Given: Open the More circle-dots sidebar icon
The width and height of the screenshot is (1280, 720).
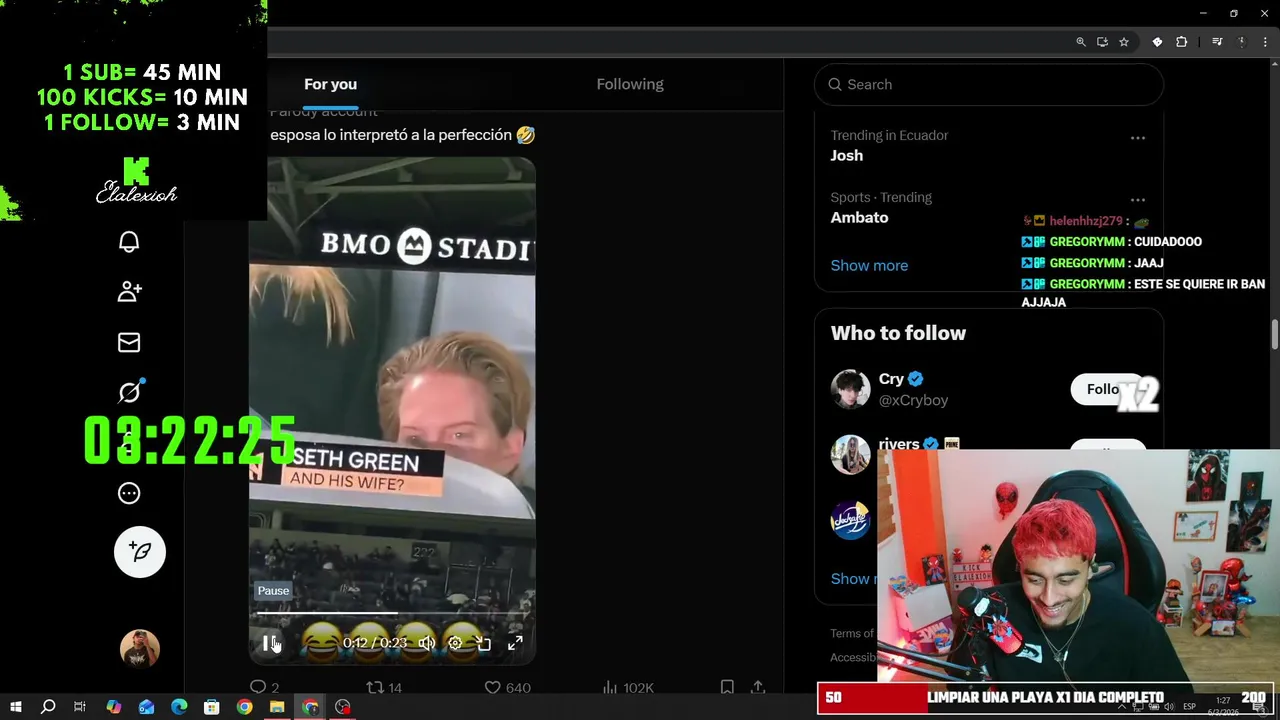Looking at the screenshot, I should 129,493.
